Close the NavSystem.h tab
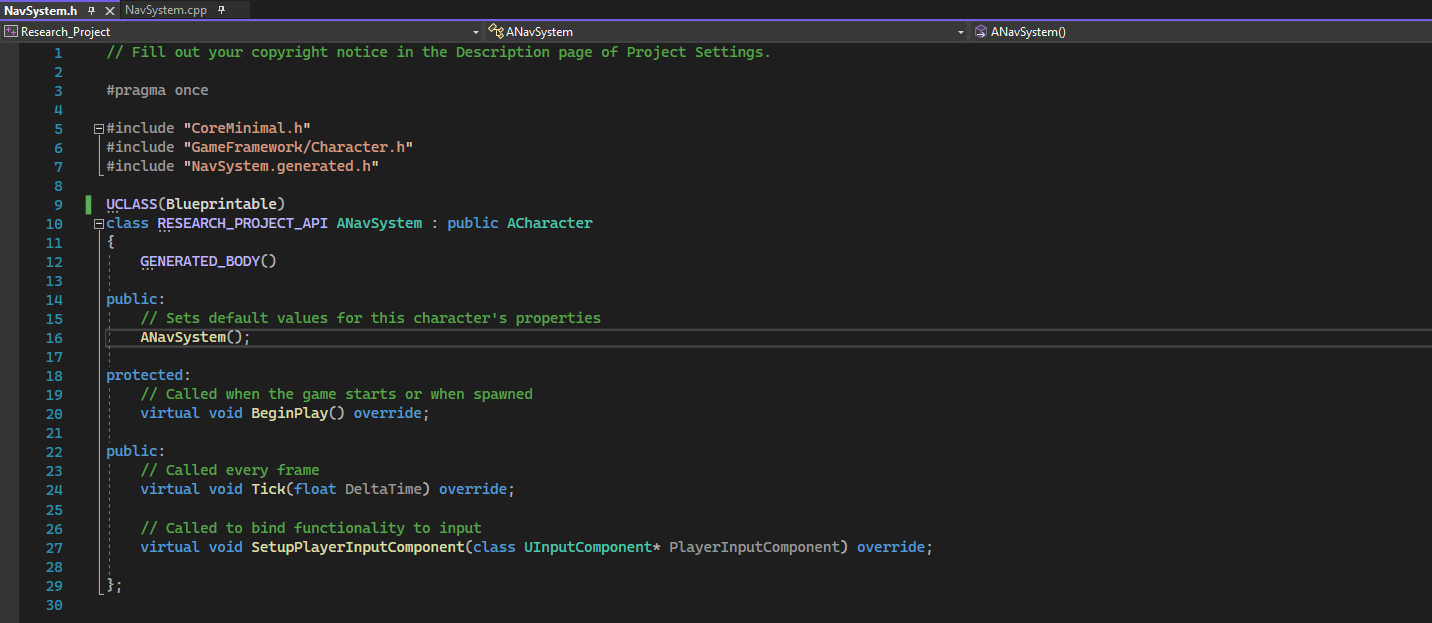The image size is (1432, 623). tap(108, 10)
